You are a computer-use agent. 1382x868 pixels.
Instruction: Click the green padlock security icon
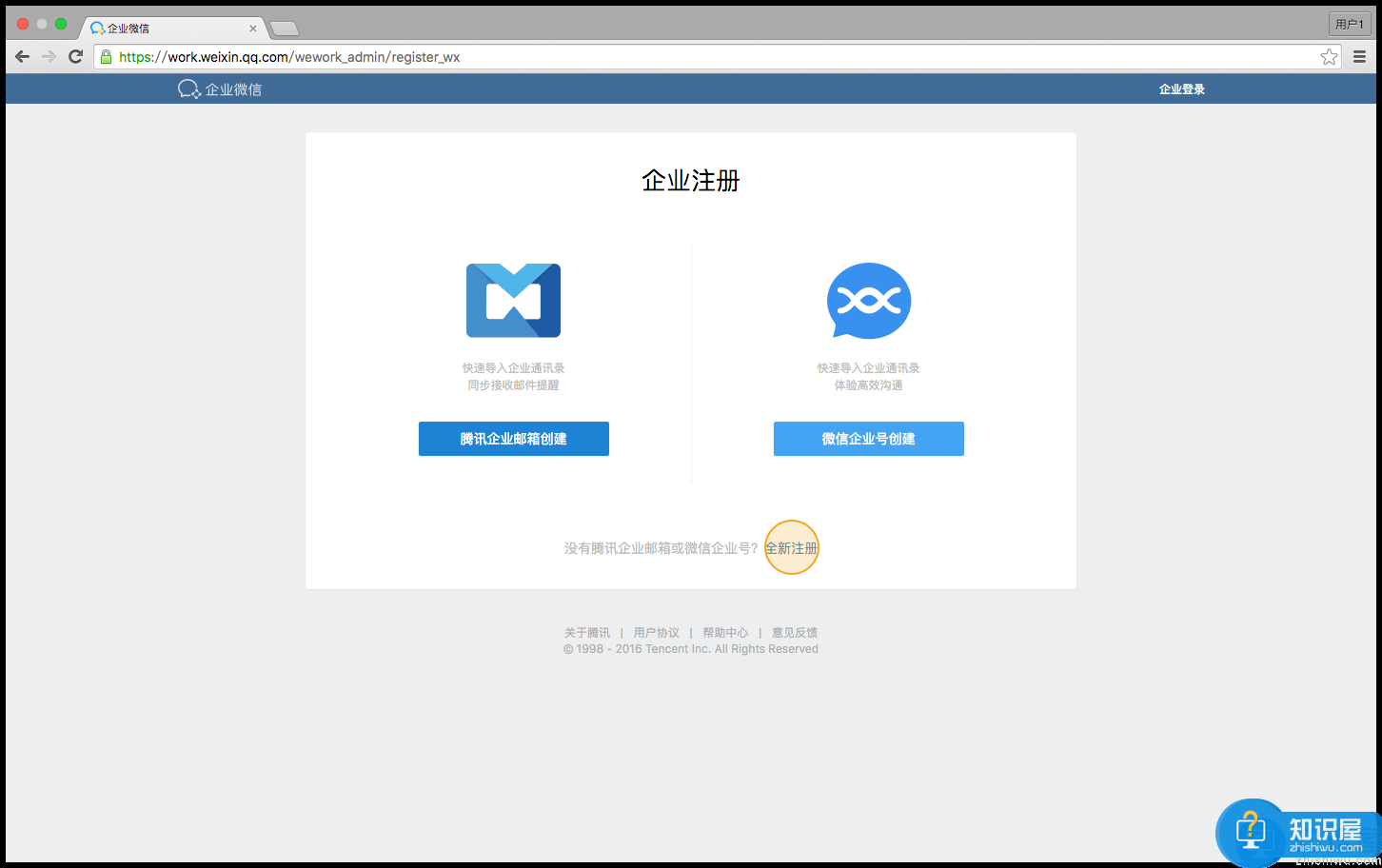(107, 57)
